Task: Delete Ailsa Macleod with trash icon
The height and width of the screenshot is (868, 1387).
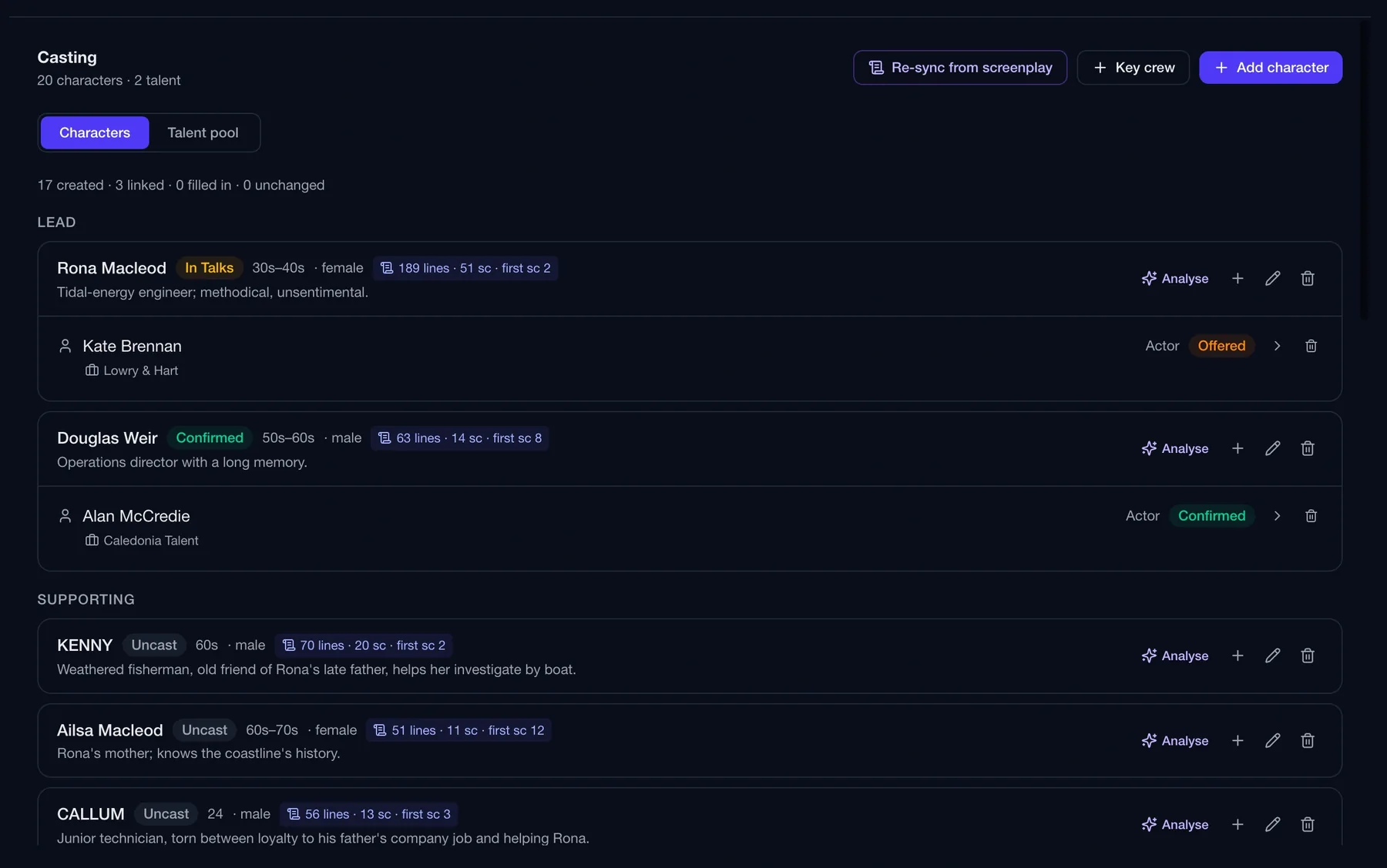Action: point(1308,740)
